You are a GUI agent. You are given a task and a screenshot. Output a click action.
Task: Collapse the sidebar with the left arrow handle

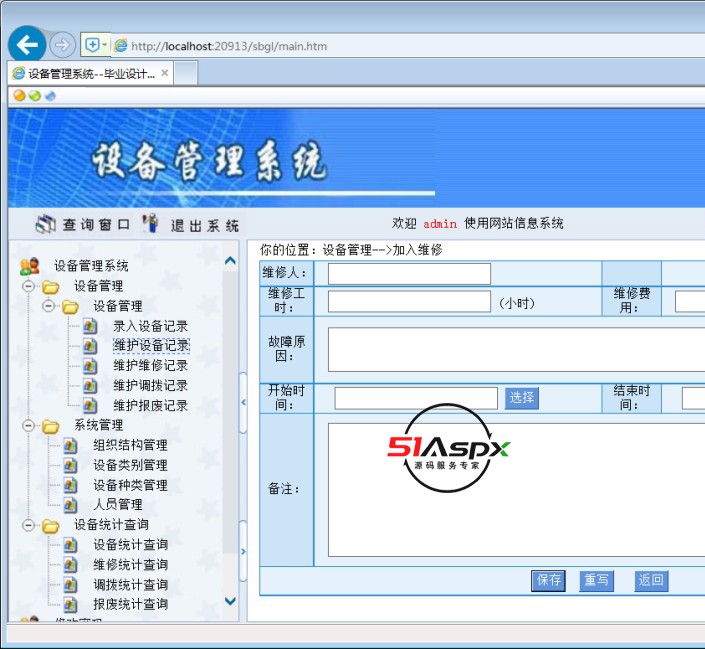pyautogui.click(x=243, y=403)
